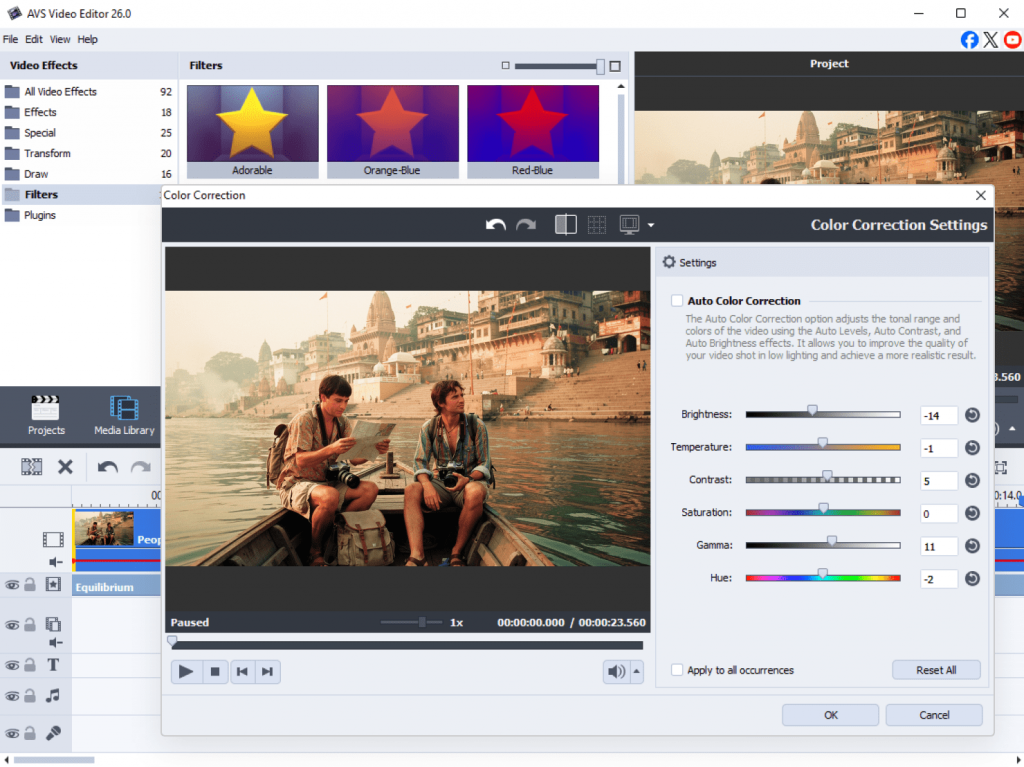This screenshot has width=1024, height=767.
Task: Jump to the next frame button
Action: click(x=267, y=672)
